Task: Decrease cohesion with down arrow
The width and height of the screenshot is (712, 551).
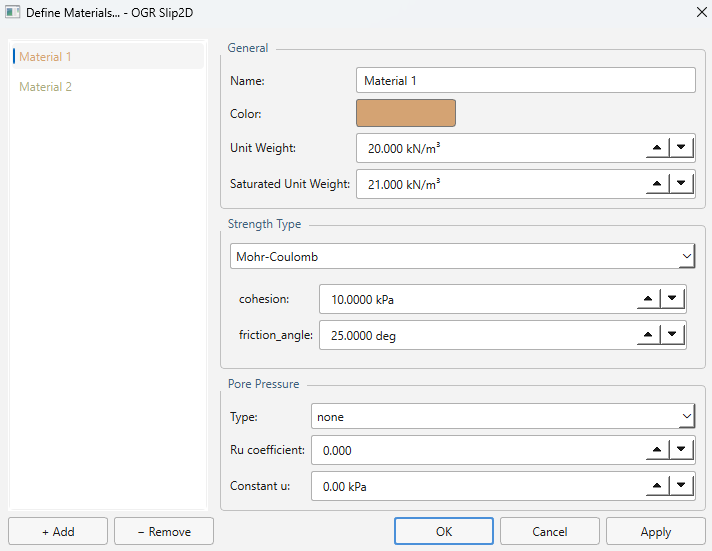Action: coord(672,298)
